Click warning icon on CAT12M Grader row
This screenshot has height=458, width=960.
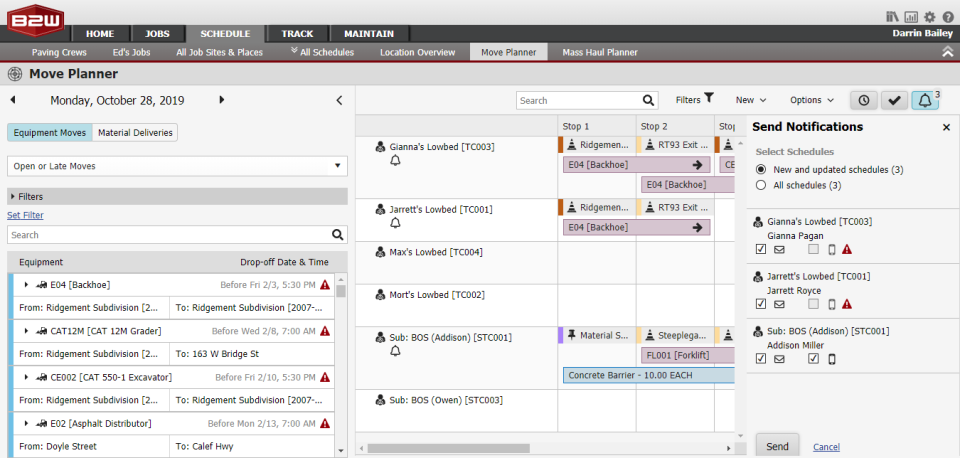coord(325,331)
